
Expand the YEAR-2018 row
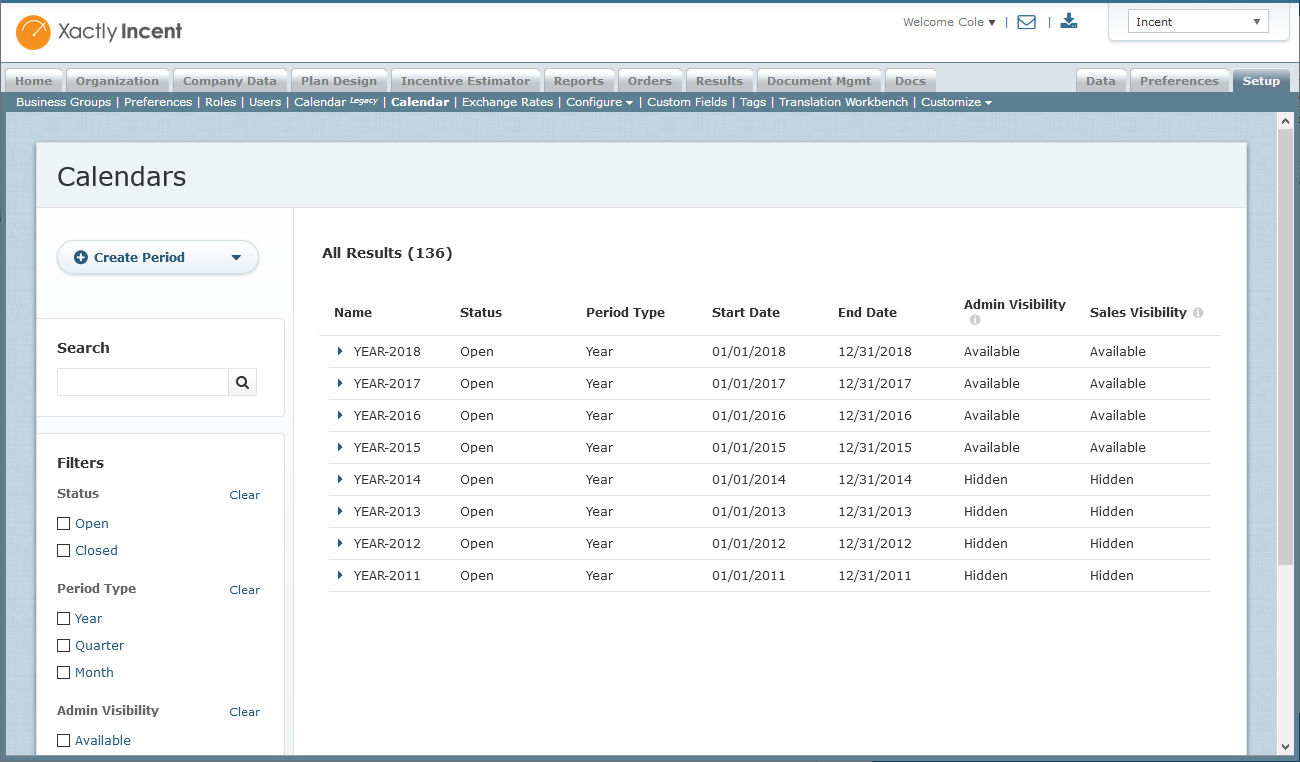tap(340, 352)
